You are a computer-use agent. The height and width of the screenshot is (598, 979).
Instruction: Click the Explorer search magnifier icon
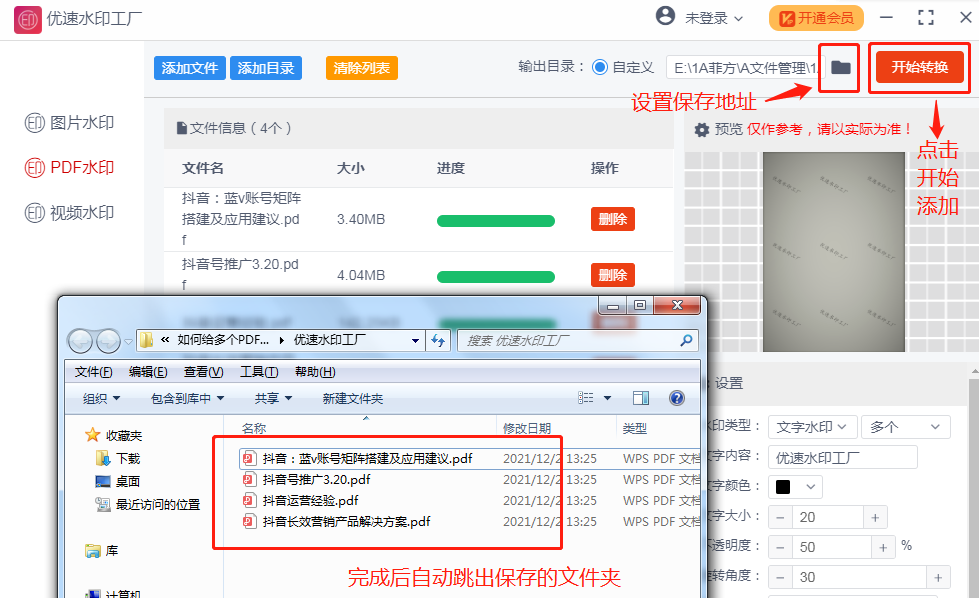[686, 341]
